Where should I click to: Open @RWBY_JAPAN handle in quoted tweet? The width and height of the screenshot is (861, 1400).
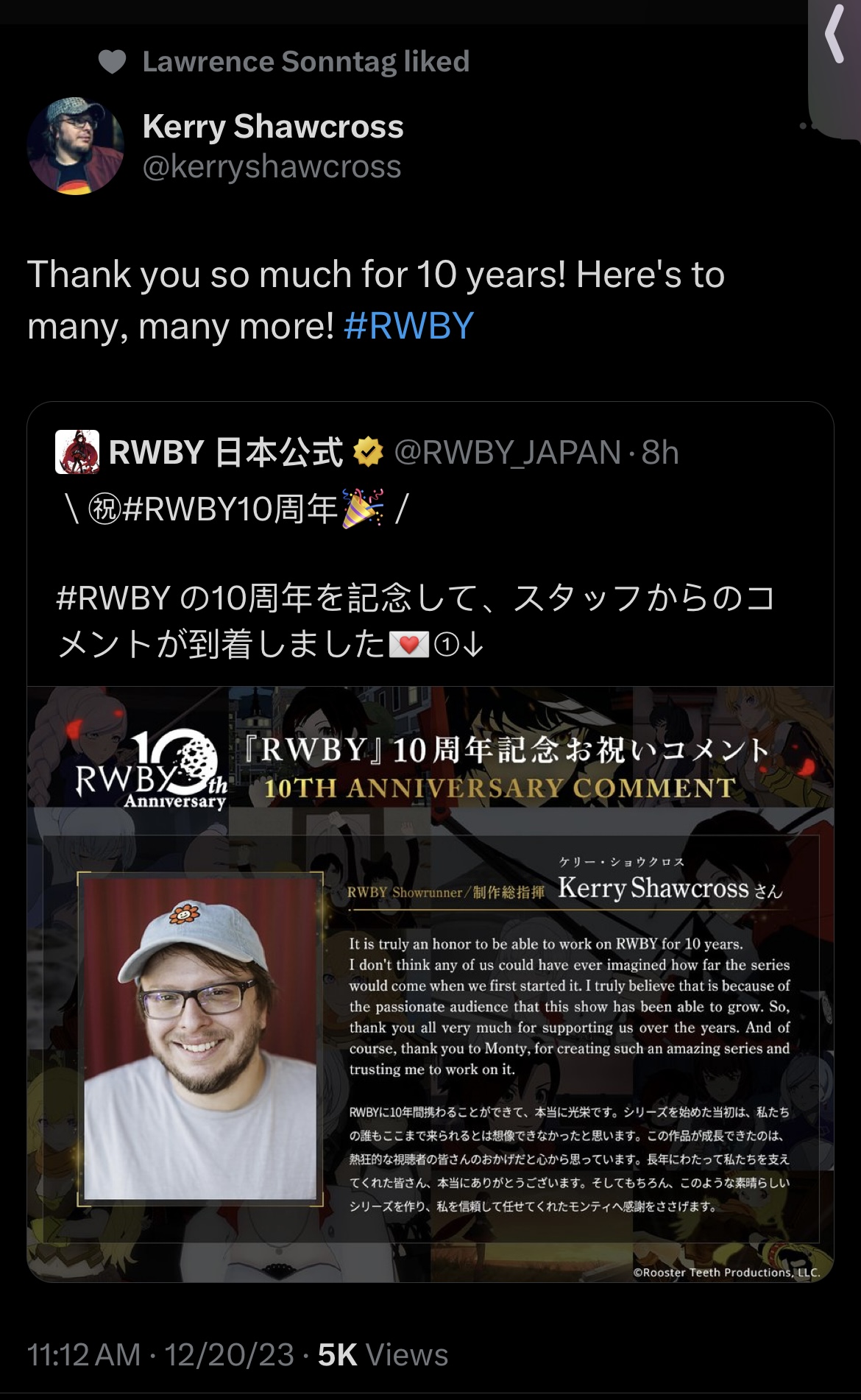pos(507,453)
